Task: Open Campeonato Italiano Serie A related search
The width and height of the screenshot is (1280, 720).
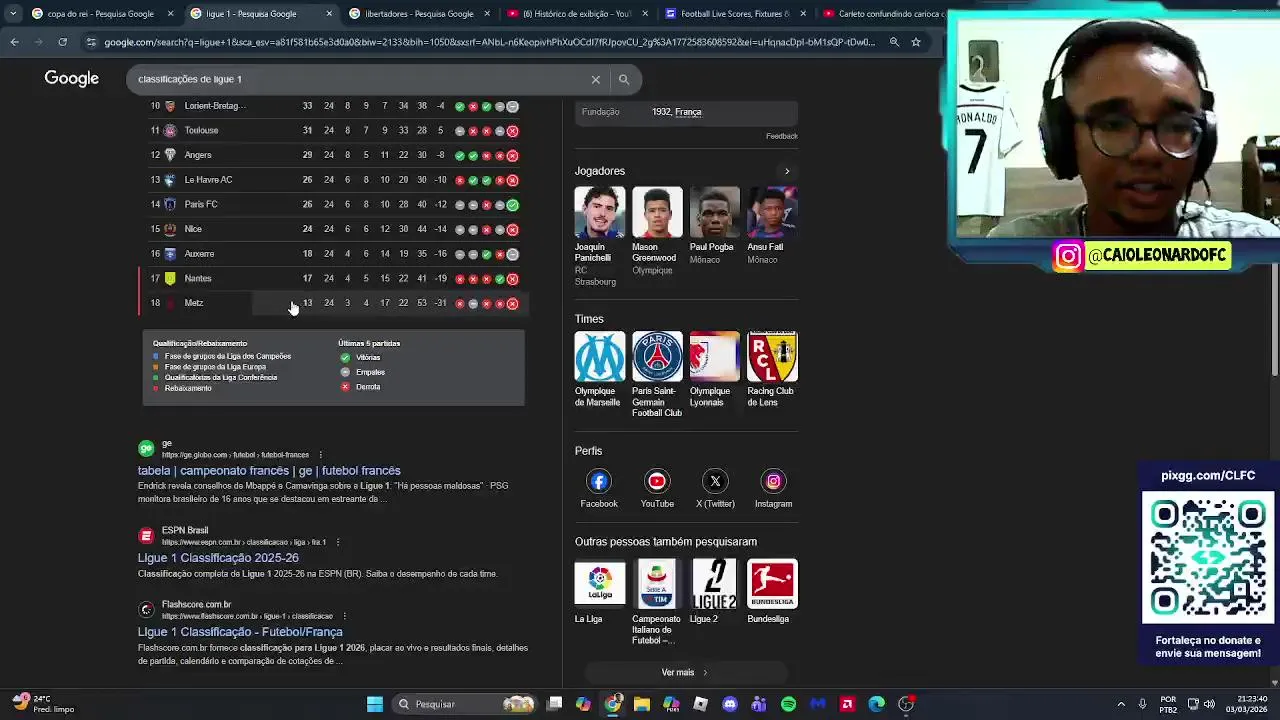Action: pos(657,582)
